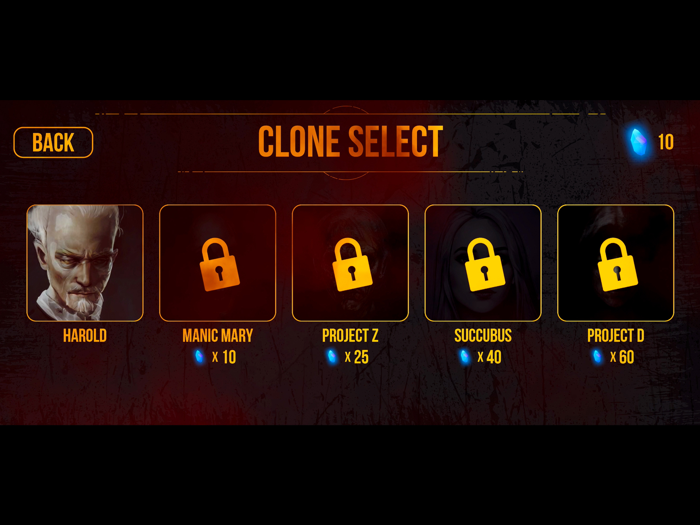The width and height of the screenshot is (700, 525).
Task: Tap the padlock on Succubus
Action: pos(485,264)
